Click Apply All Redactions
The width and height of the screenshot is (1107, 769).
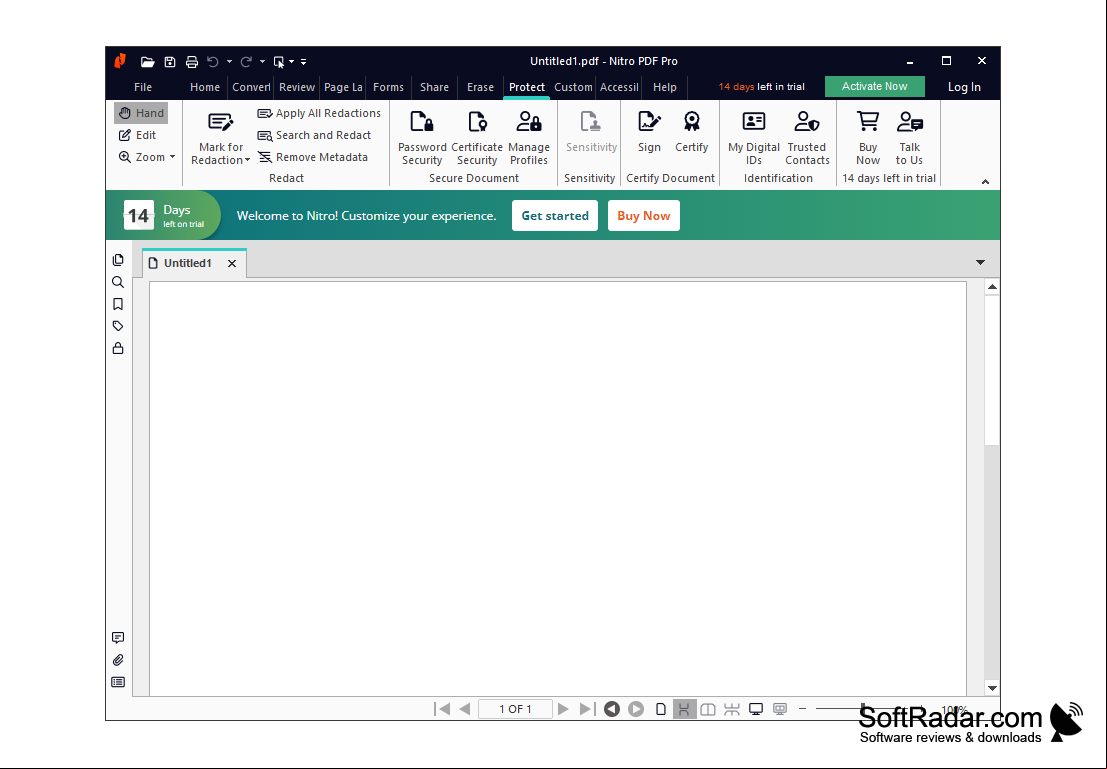319,113
